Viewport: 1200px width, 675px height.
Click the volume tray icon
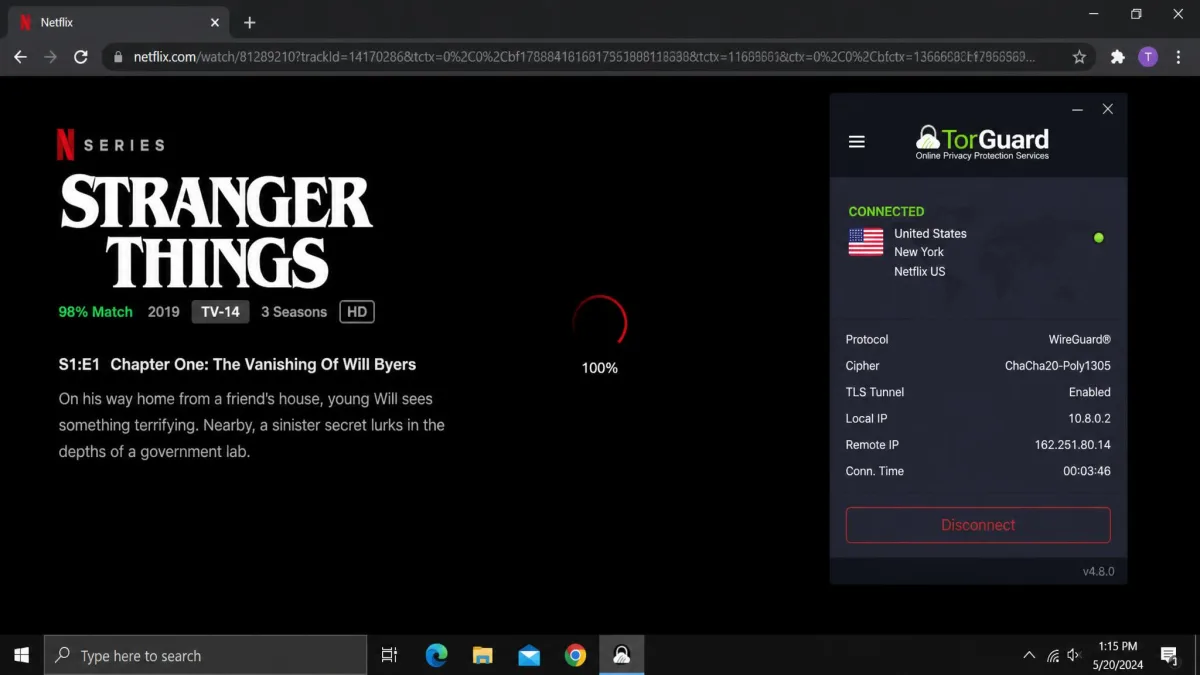pos(1075,655)
